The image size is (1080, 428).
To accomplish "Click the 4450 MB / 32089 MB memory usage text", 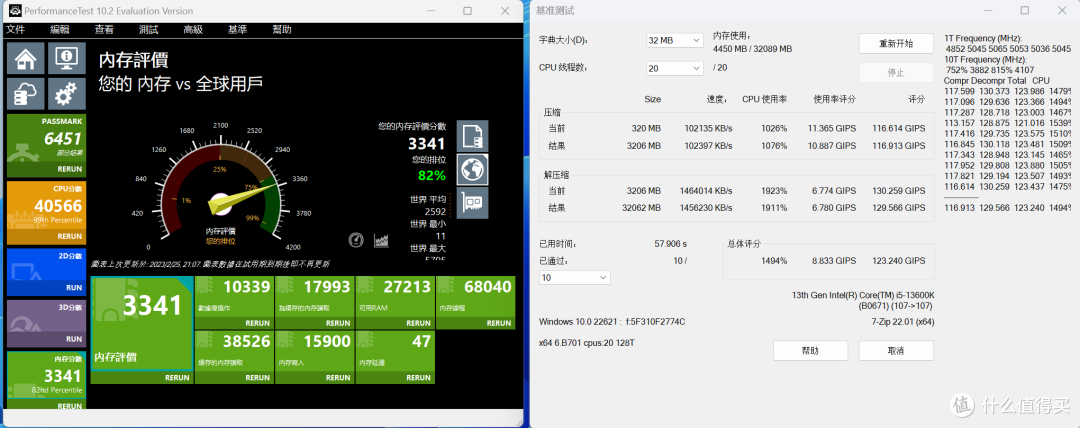I will 752,49.
